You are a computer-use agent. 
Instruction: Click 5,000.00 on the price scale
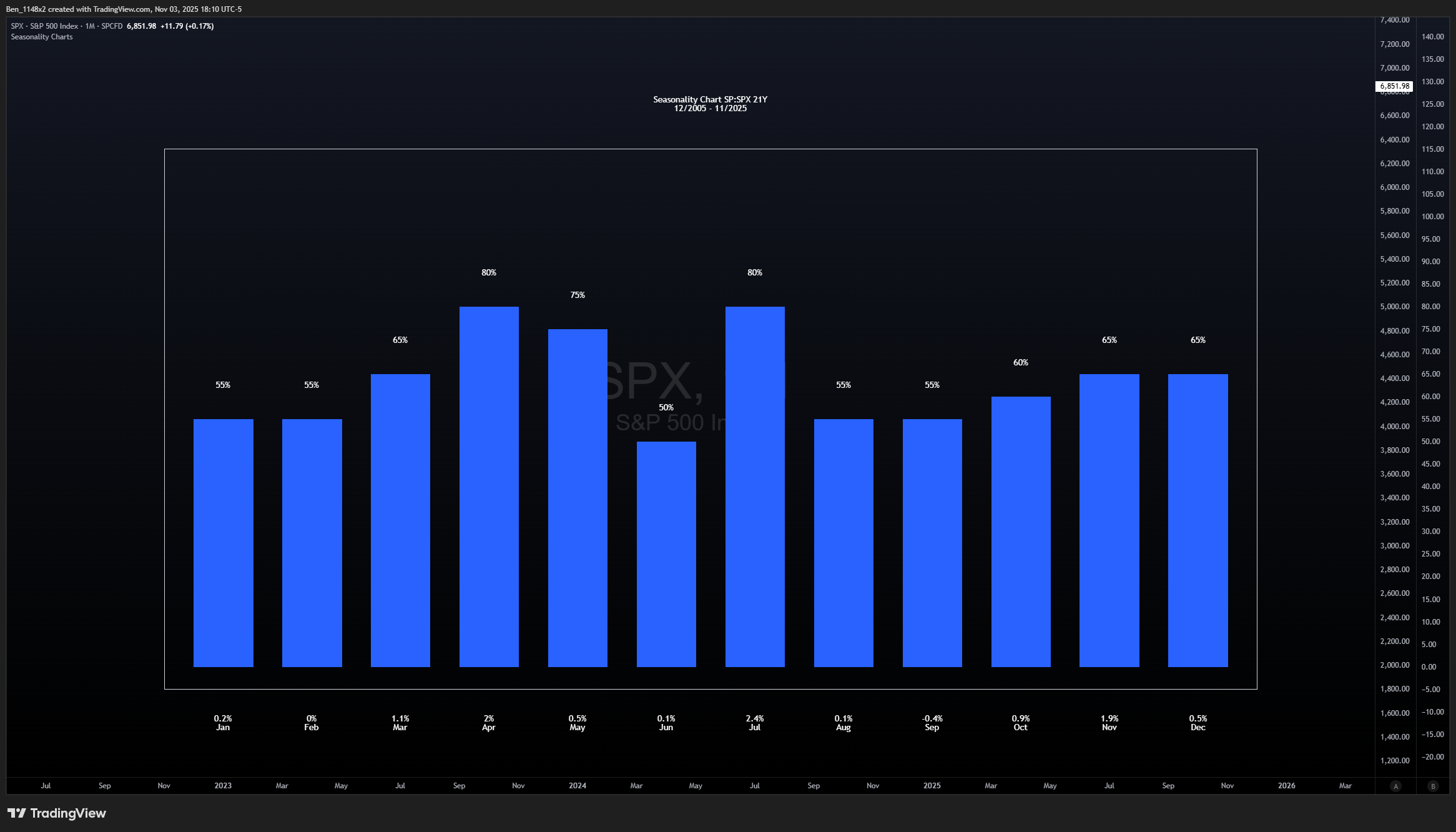click(x=1394, y=307)
